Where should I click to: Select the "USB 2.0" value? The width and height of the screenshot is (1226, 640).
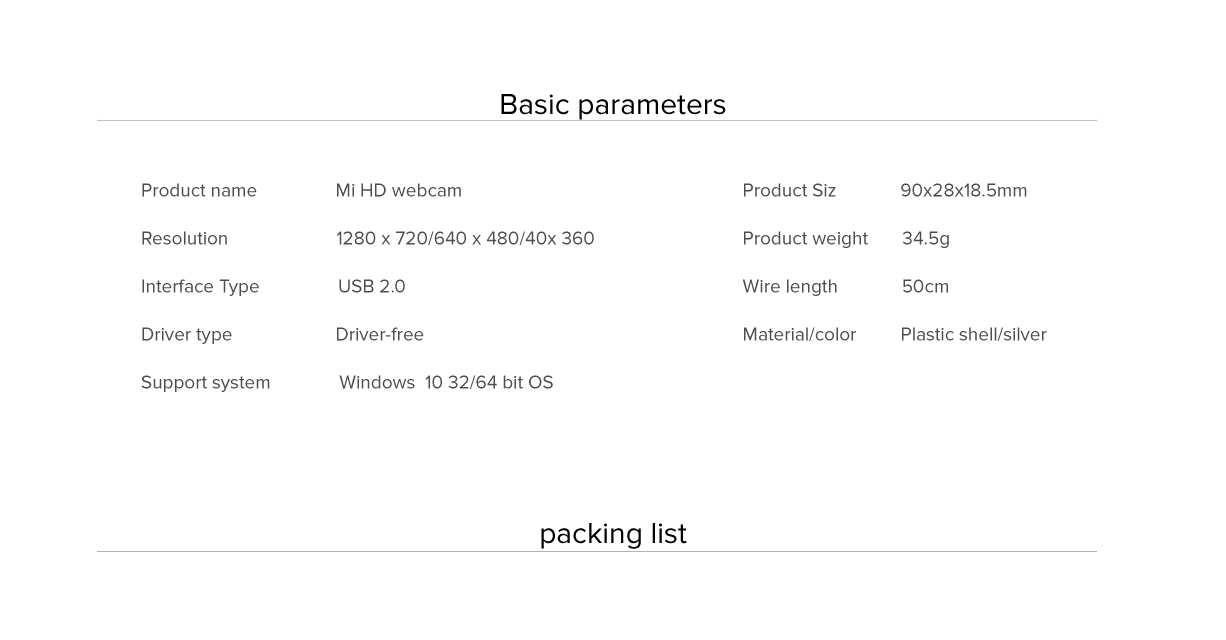pos(371,287)
